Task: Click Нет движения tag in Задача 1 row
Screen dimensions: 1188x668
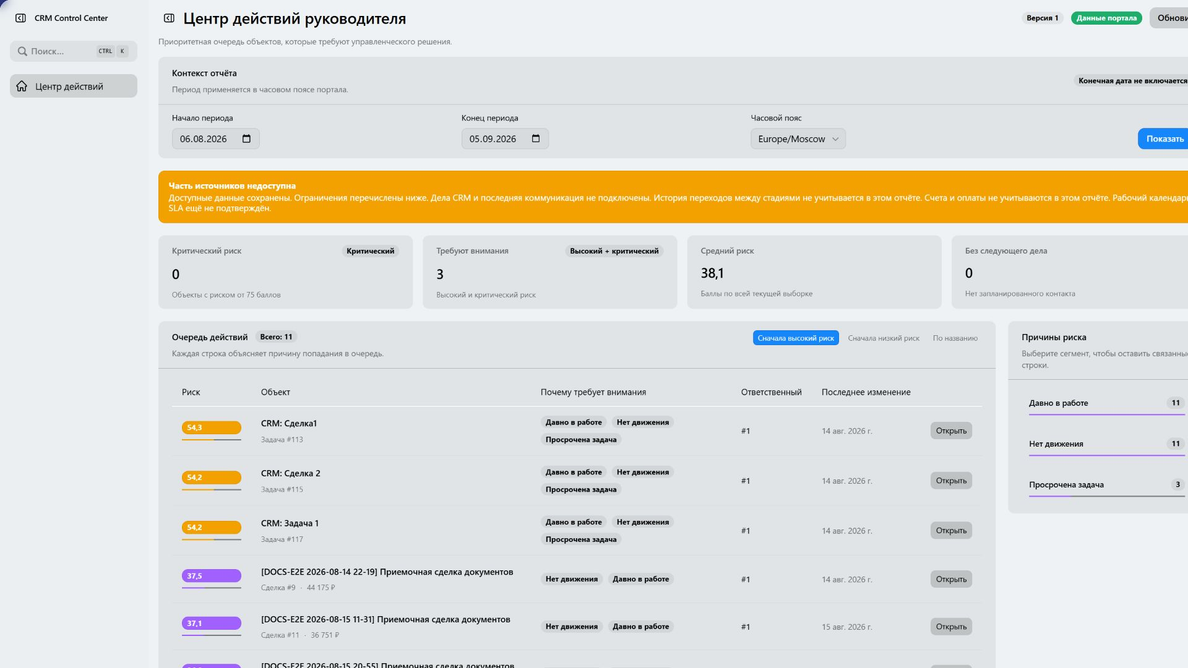Action: (x=642, y=523)
